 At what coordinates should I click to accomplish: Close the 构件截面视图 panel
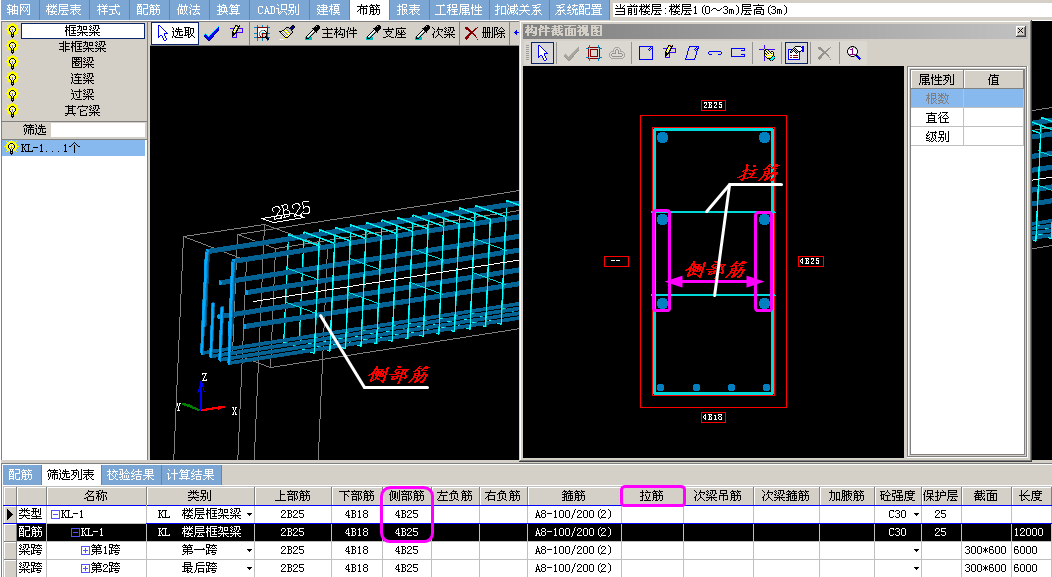tap(1020, 31)
